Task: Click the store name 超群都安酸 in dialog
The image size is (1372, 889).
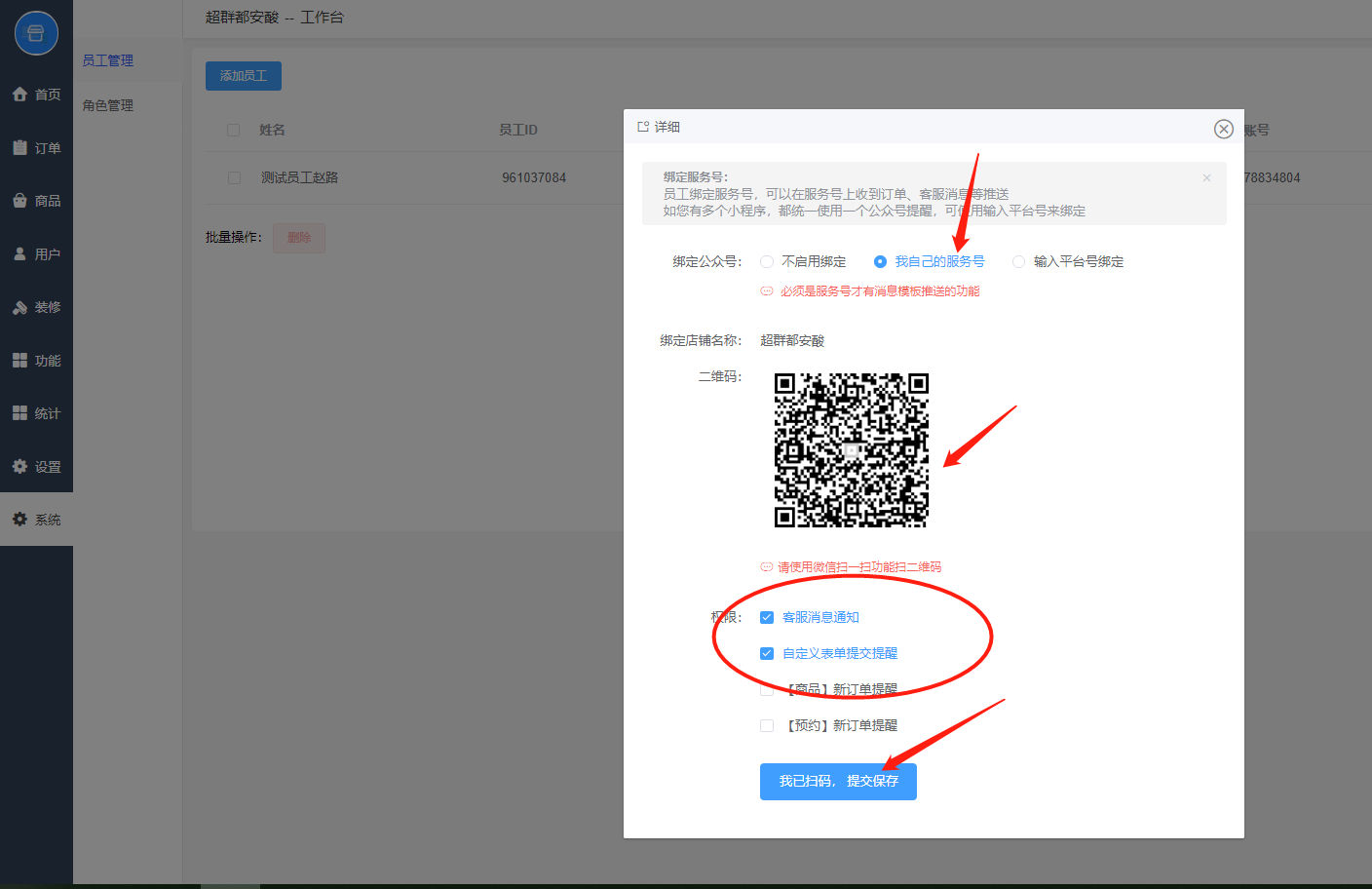Action: coord(792,340)
